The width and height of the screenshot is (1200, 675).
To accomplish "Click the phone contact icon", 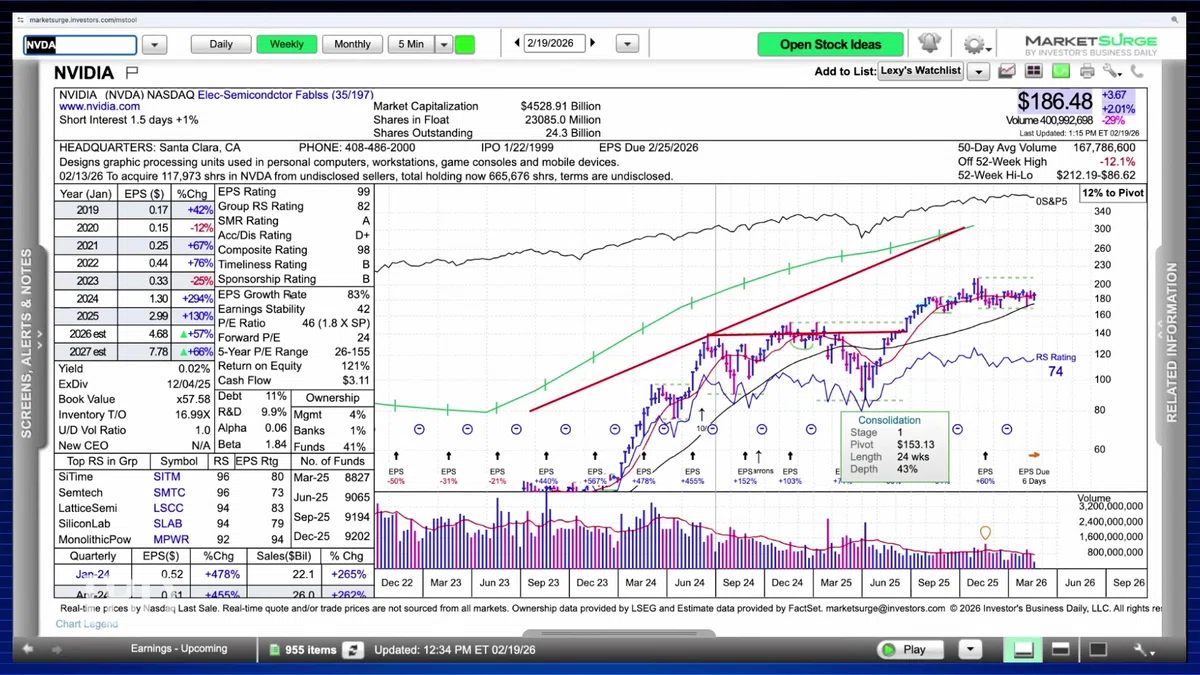I will tap(1137, 72).
